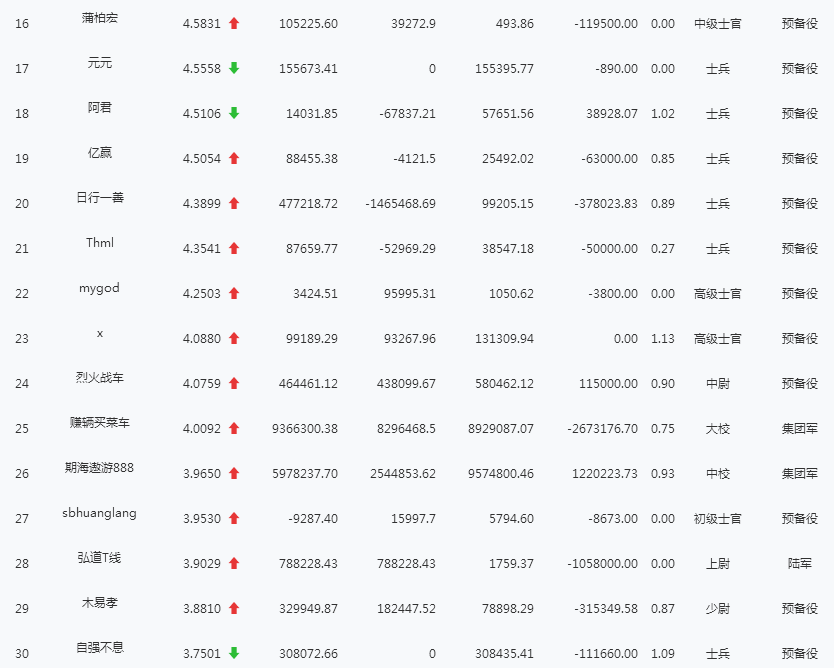Click 集团军 in row 25
Image resolution: width=834 pixels, height=668 pixels.
click(799, 429)
